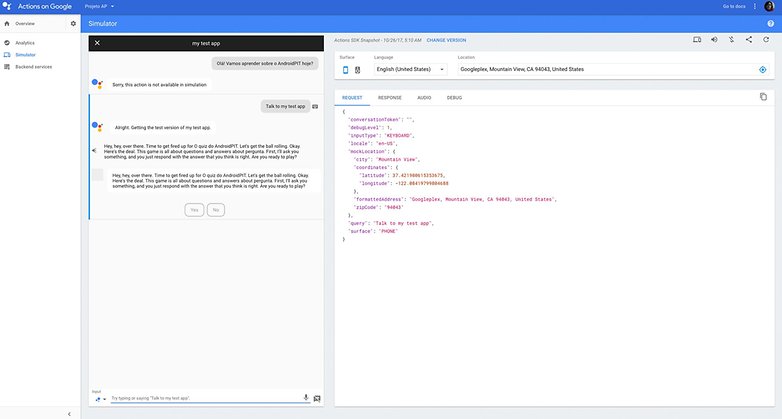Click the help question mark icon
This screenshot has width=782, height=419.
click(x=771, y=23)
